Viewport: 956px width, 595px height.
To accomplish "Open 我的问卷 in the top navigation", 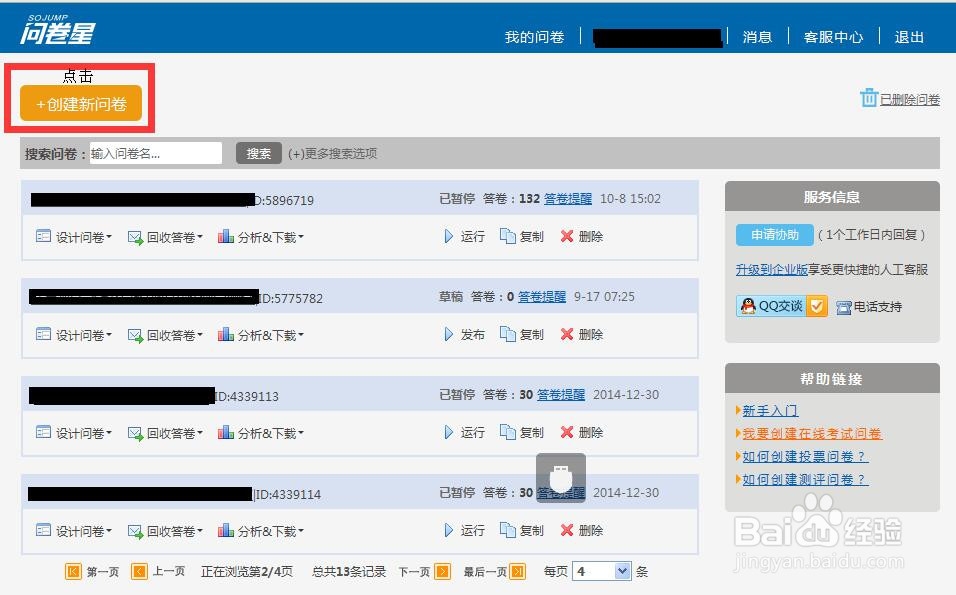I will click(x=534, y=37).
